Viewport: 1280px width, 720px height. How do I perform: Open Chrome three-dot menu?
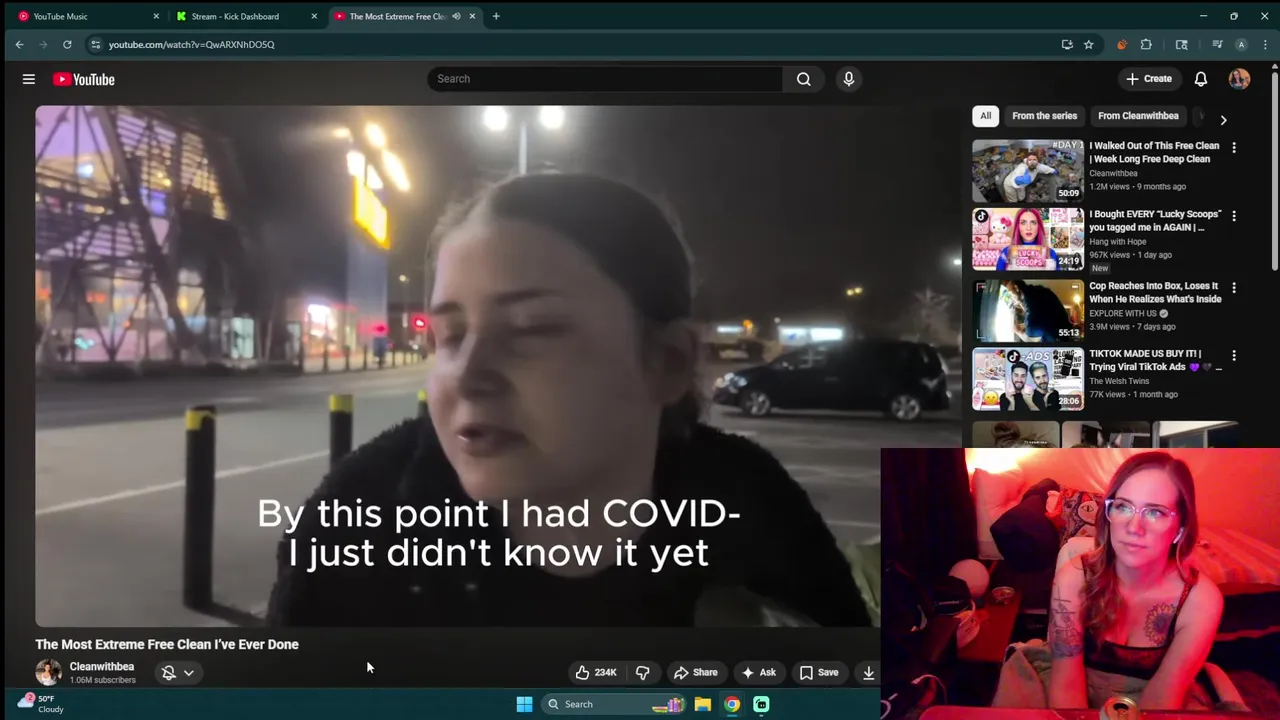(x=1265, y=44)
